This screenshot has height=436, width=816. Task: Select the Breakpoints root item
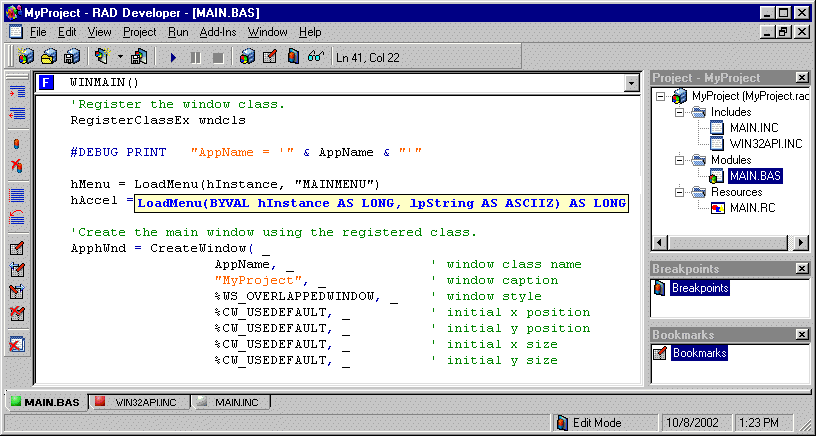point(699,288)
